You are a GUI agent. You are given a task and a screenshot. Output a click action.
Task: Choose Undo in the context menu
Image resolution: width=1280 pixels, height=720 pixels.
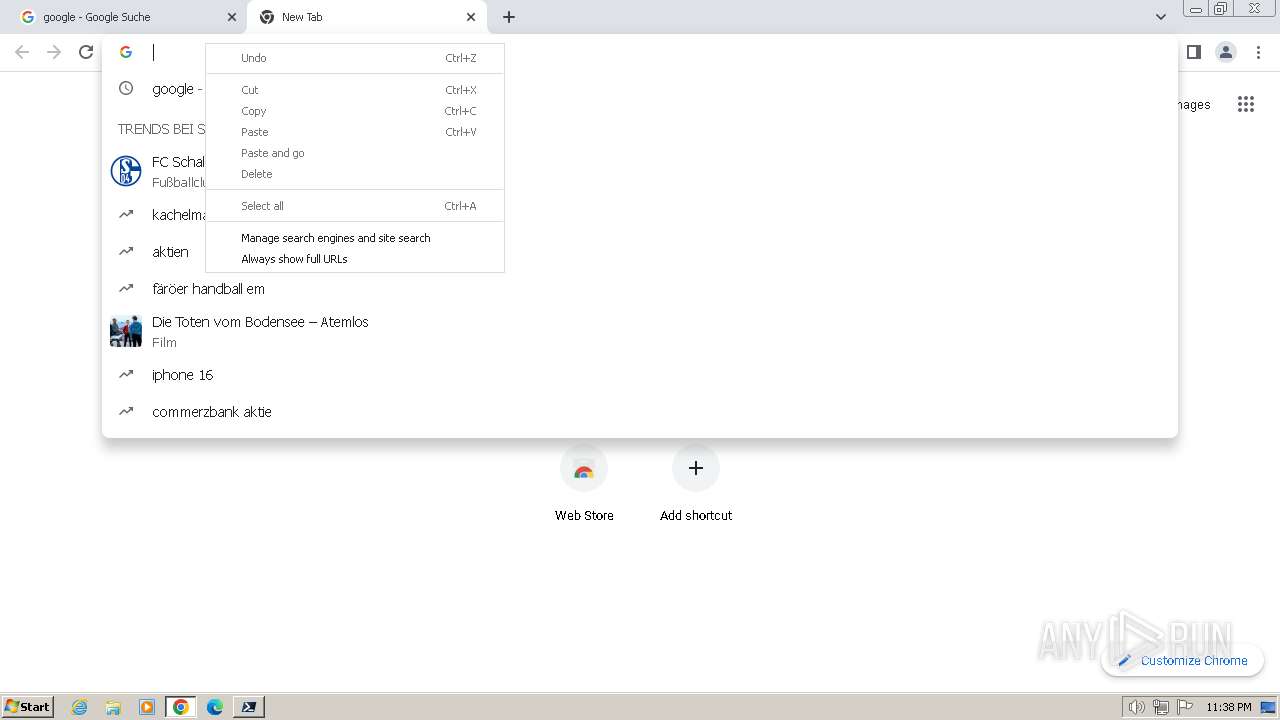355,58
